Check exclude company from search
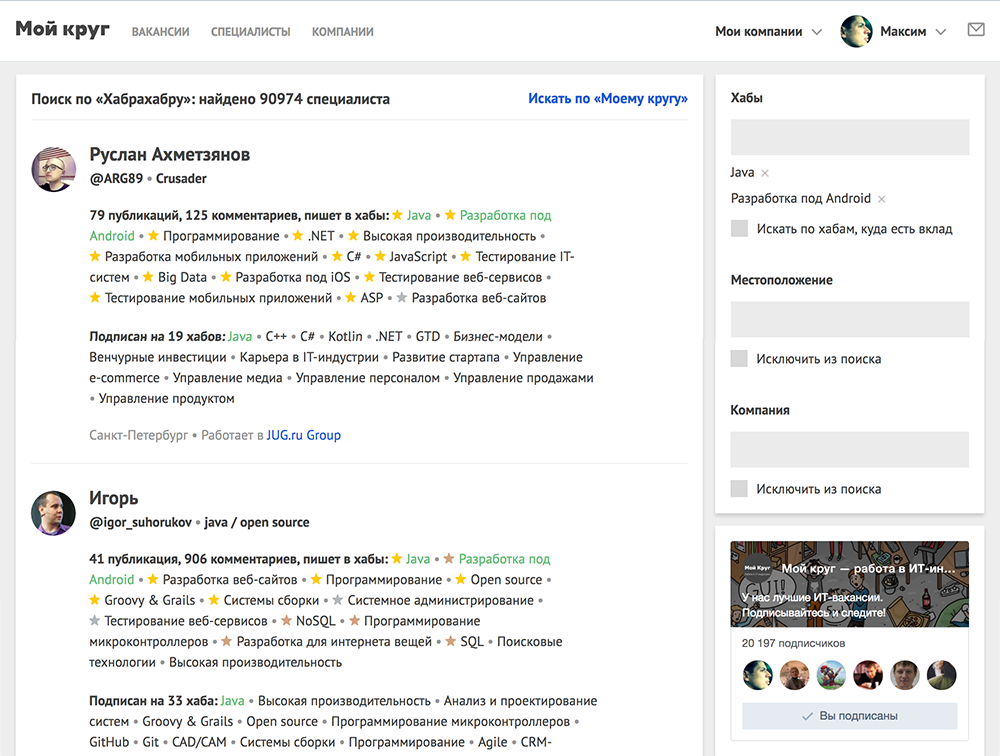The image size is (1000, 756). pyautogui.click(x=740, y=489)
